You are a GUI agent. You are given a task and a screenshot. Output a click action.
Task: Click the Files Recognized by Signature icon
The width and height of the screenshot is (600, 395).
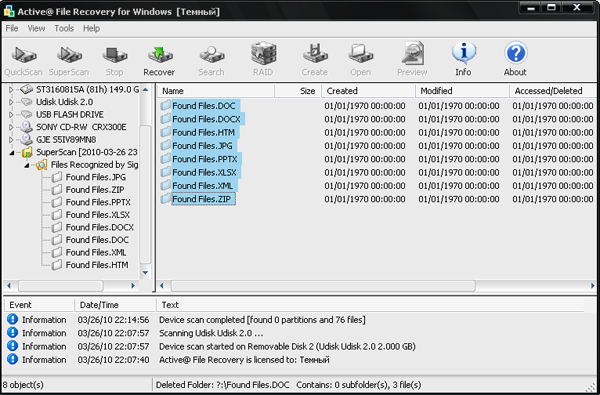point(42,165)
